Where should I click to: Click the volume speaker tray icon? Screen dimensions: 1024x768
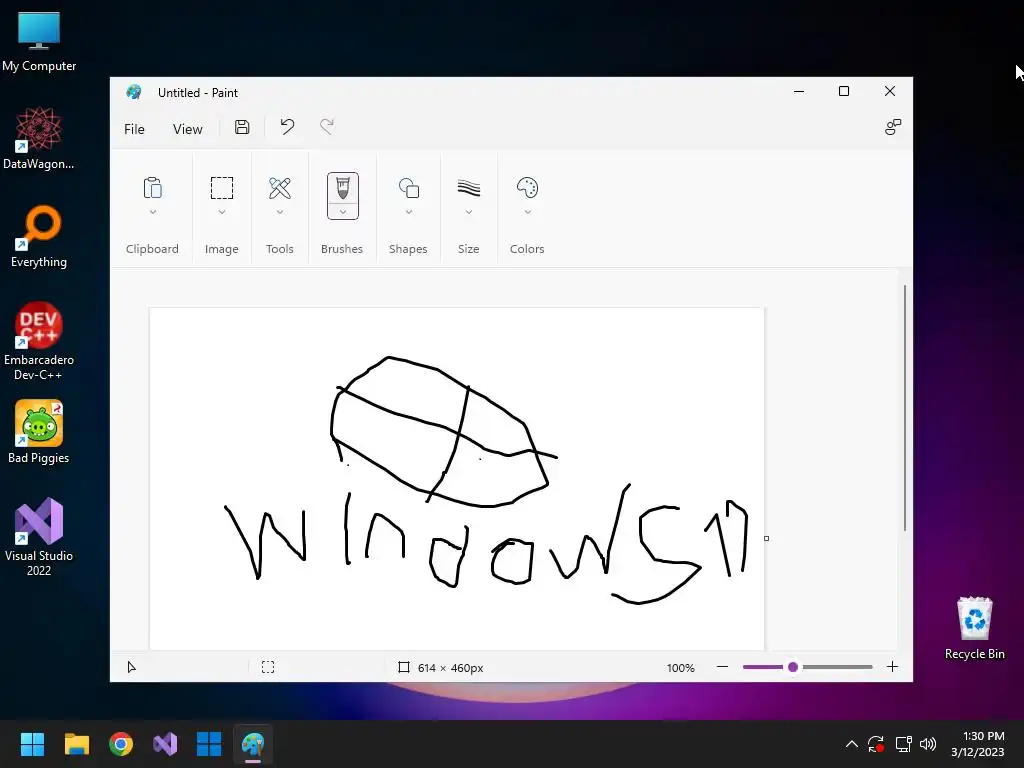click(927, 744)
